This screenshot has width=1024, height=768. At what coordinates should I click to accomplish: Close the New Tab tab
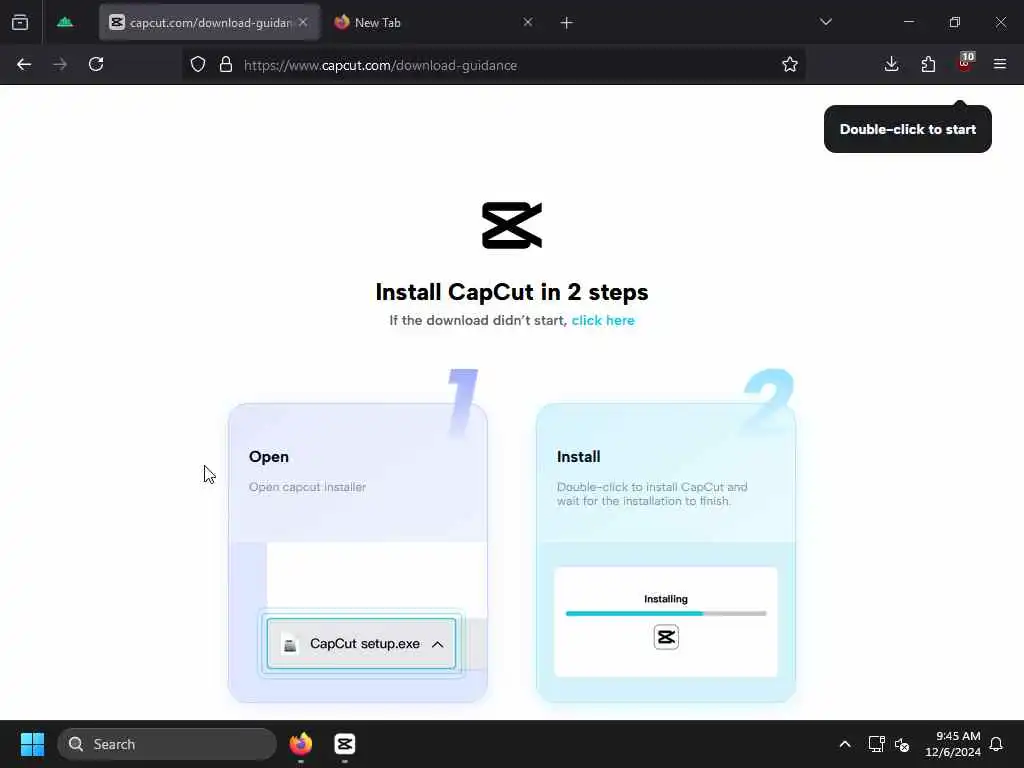(528, 23)
